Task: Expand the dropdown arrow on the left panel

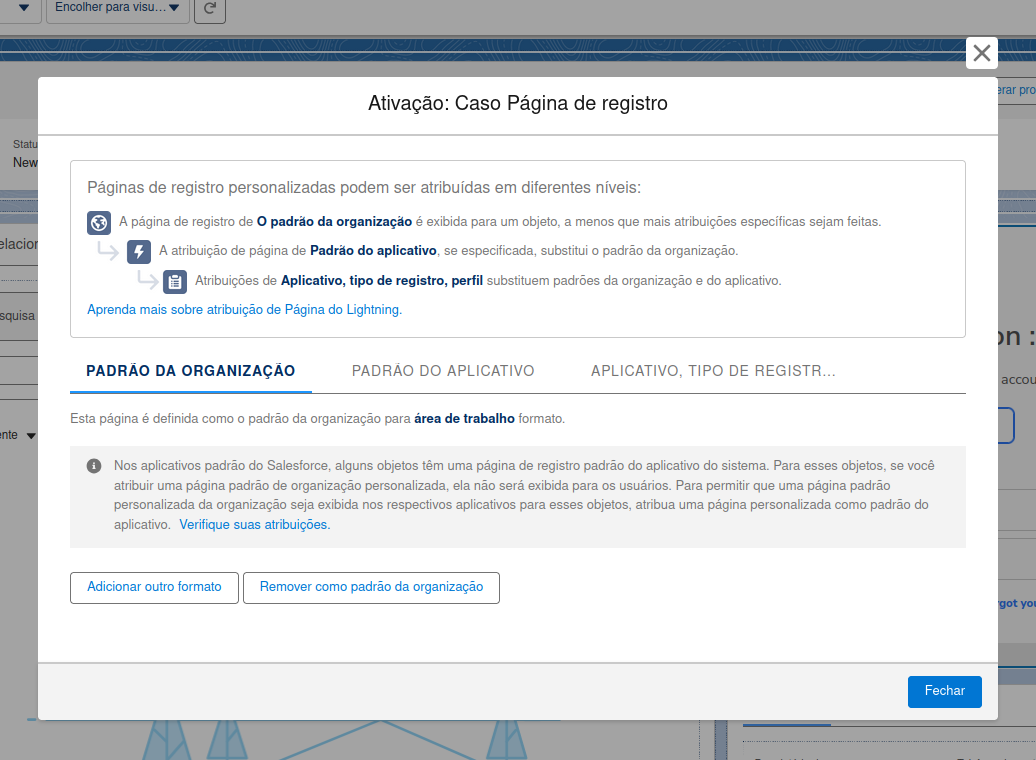Action: tap(31, 436)
